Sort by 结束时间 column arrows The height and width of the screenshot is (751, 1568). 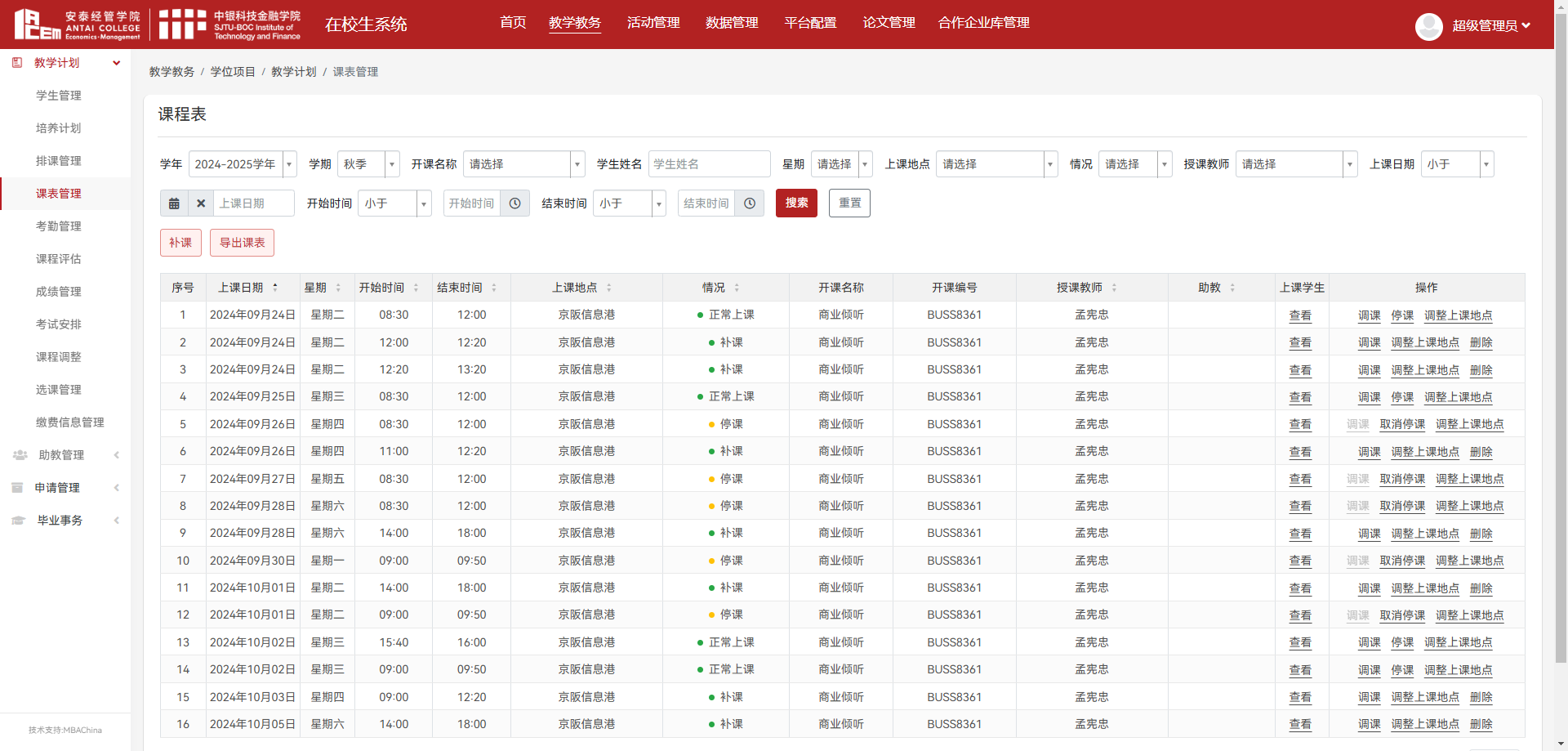[x=494, y=288]
